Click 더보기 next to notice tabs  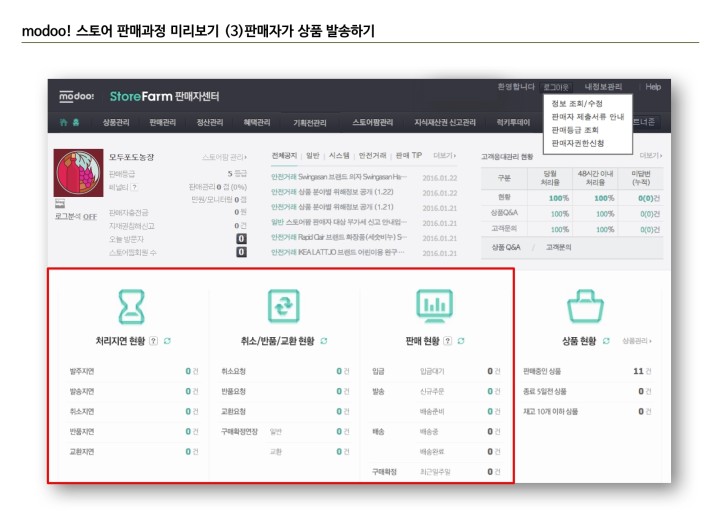pos(445,156)
